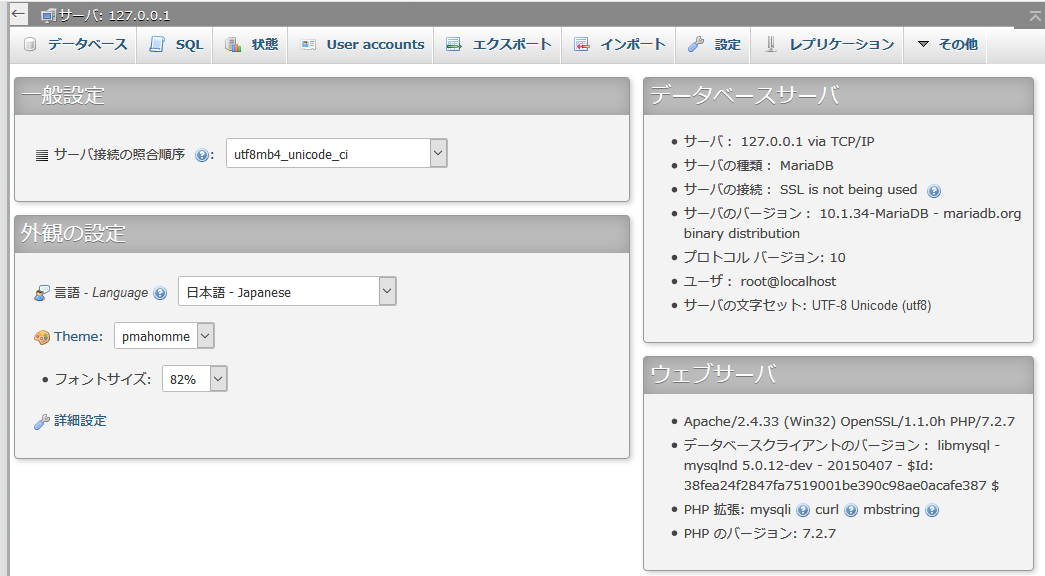The width and height of the screenshot is (1045, 576).
Task: Click the help icon beside mysqli extension
Action: click(803, 510)
